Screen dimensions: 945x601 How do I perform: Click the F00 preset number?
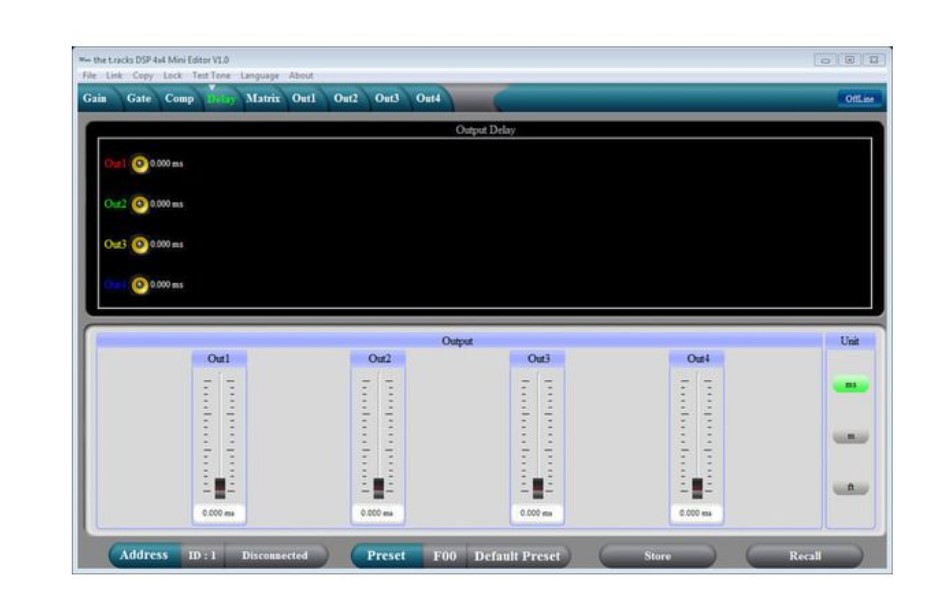(x=445, y=555)
